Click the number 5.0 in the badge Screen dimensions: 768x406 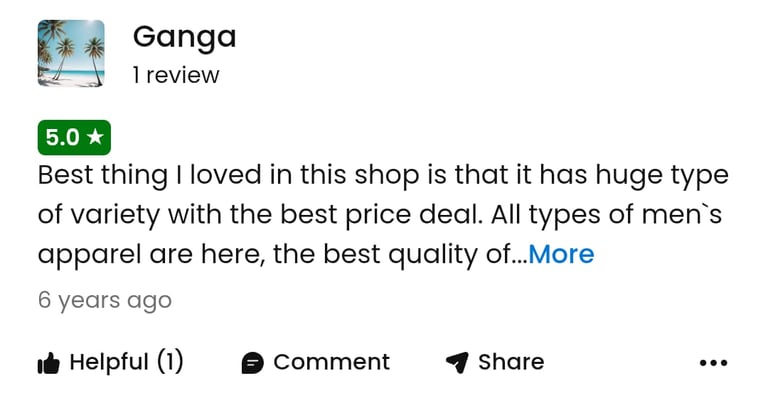(62, 138)
